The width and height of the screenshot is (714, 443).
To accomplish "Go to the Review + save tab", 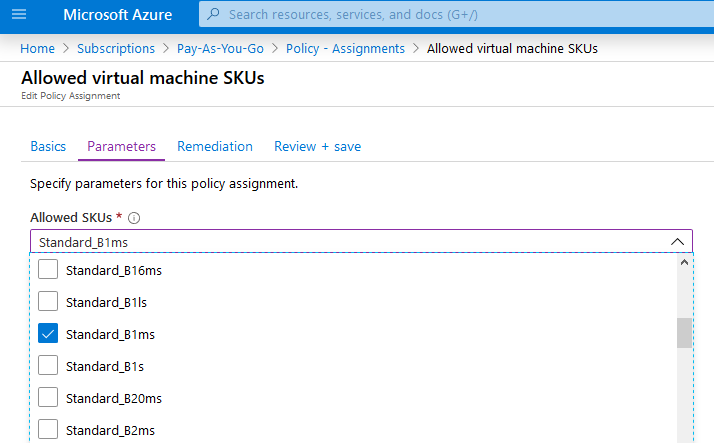I will coord(318,146).
